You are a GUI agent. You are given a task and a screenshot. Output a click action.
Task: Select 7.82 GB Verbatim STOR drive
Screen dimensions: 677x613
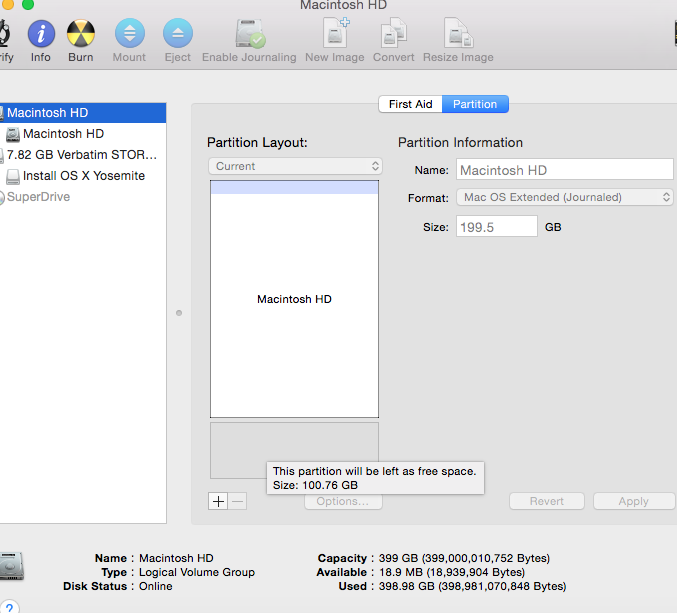(83, 155)
